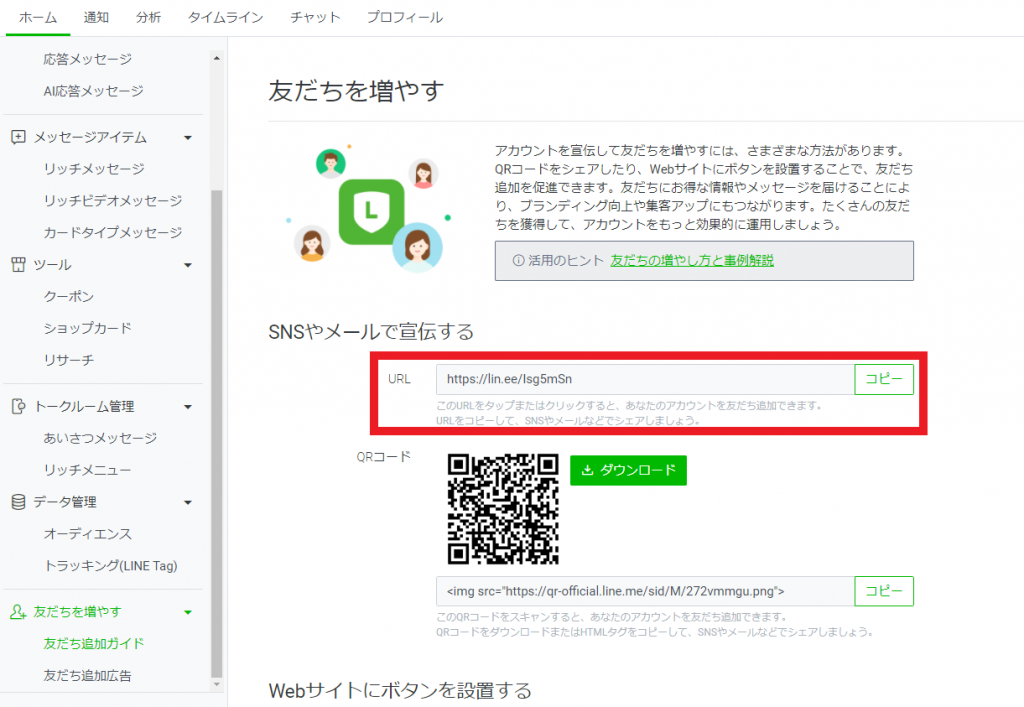
Task: Open カードタイプメッセージ menu item
Action: point(113,232)
